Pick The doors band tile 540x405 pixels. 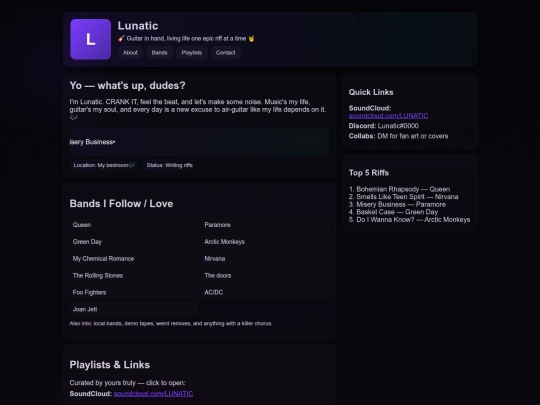[265, 276]
